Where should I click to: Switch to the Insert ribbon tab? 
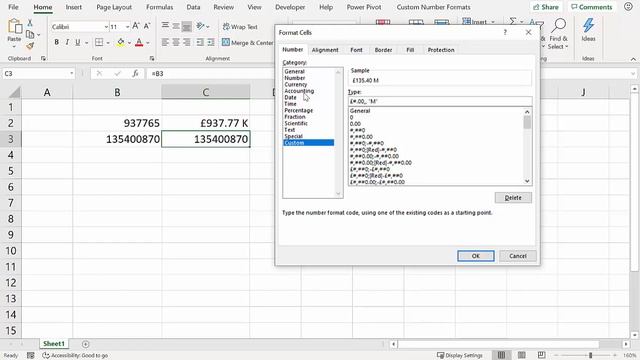point(73,7)
